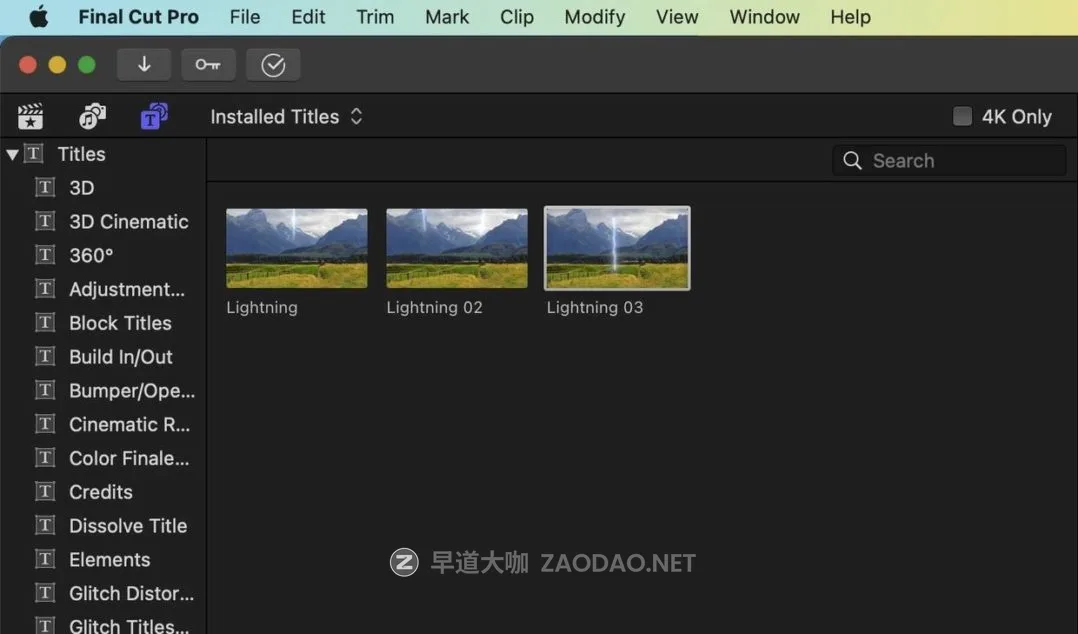Open the Keyword Editor key icon
The width and height of the screenshot is (1078, 634).
tap(208, 65)
